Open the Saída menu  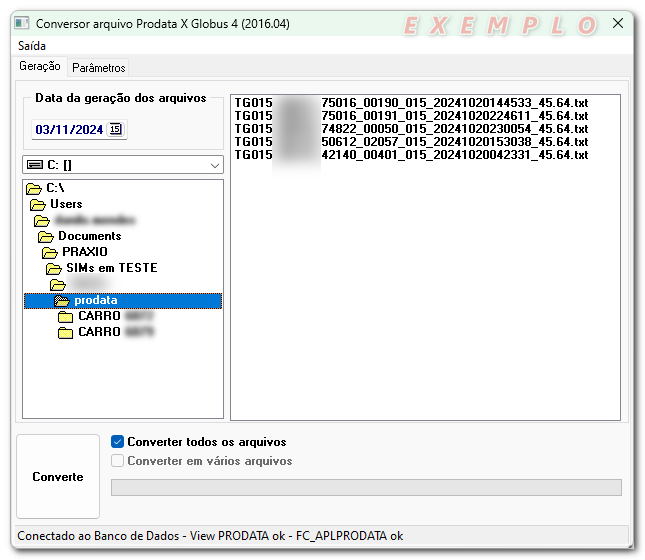32,46
